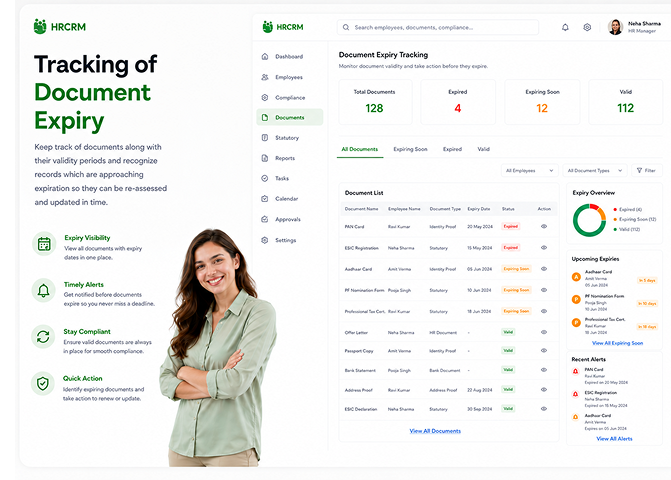
Task: Select Documents in the sidebar
Action: [290, 117]
